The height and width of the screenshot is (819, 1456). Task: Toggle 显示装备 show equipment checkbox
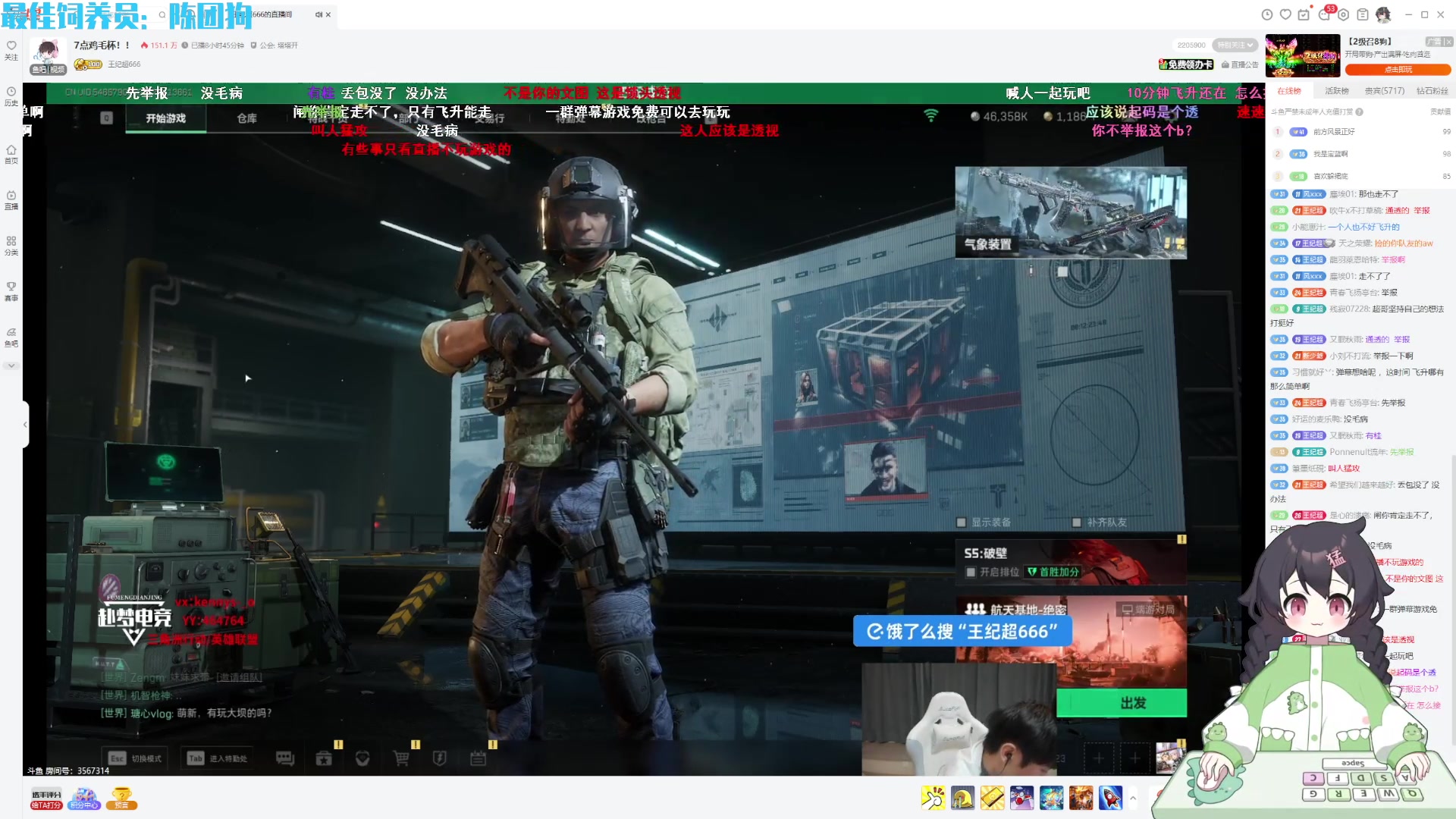click(x=962, y=522)
